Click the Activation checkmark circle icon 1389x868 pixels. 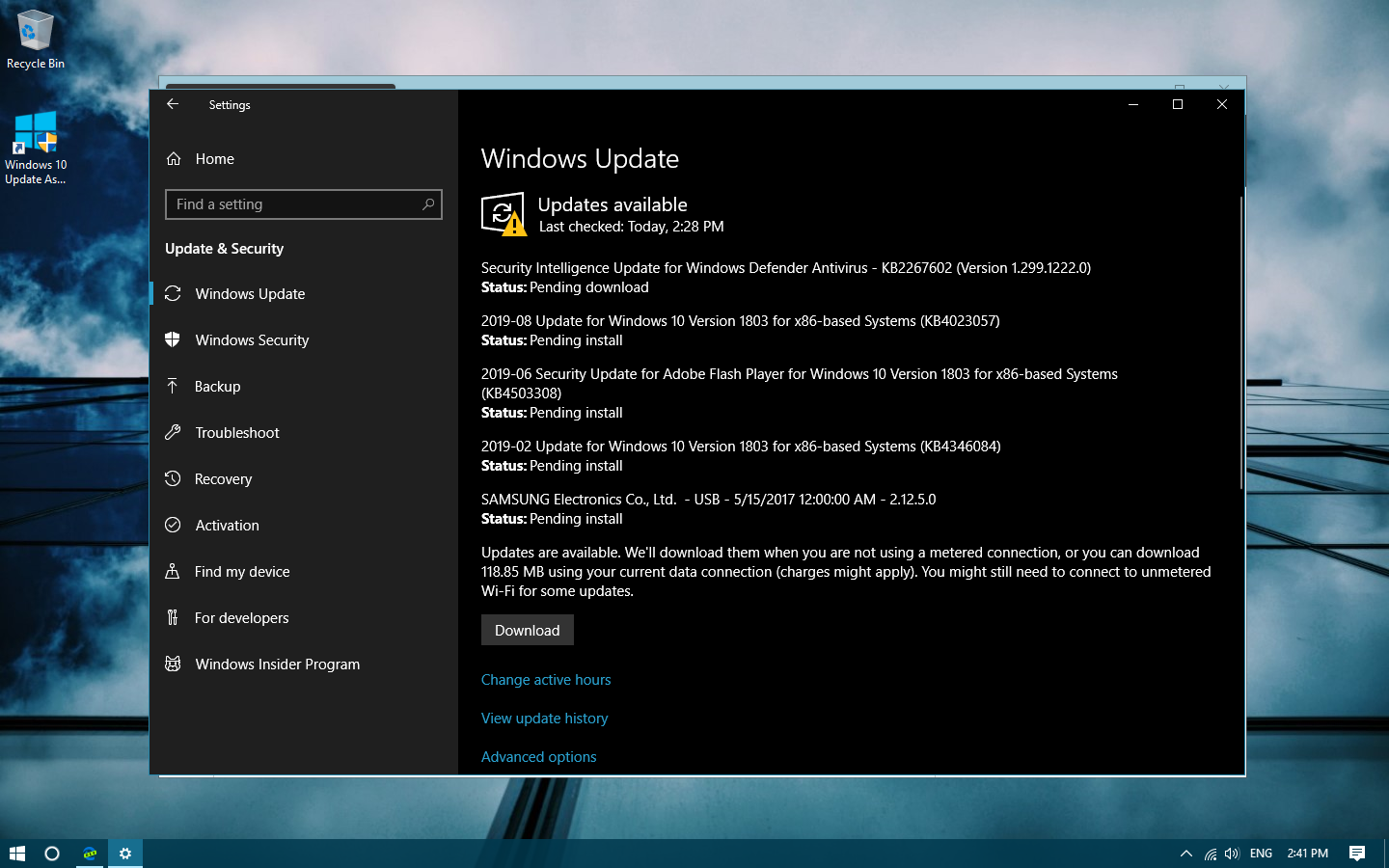point(173,525)
